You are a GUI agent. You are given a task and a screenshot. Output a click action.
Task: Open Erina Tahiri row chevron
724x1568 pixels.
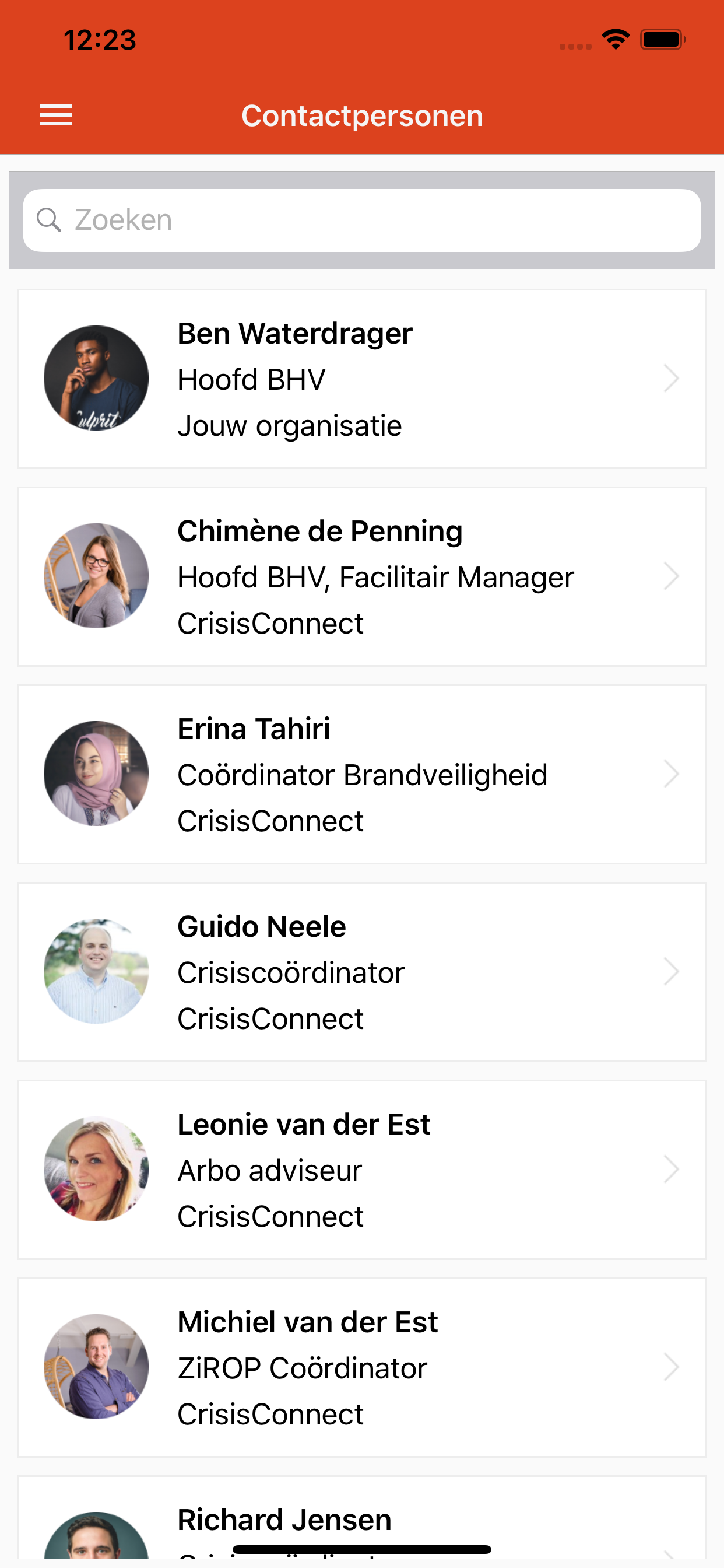[x=671, y=773]
